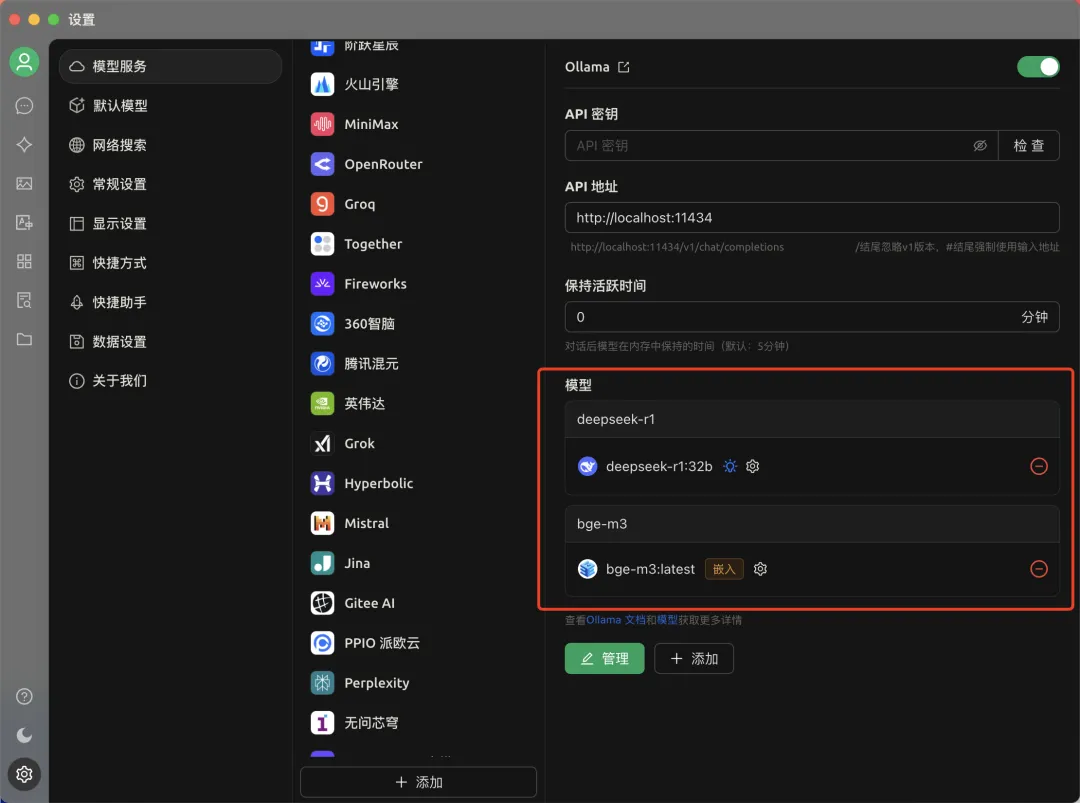This screenshot has height=803, width=1080.
Task: Click the 管理 manage models button
Action: tap(604, 658)
